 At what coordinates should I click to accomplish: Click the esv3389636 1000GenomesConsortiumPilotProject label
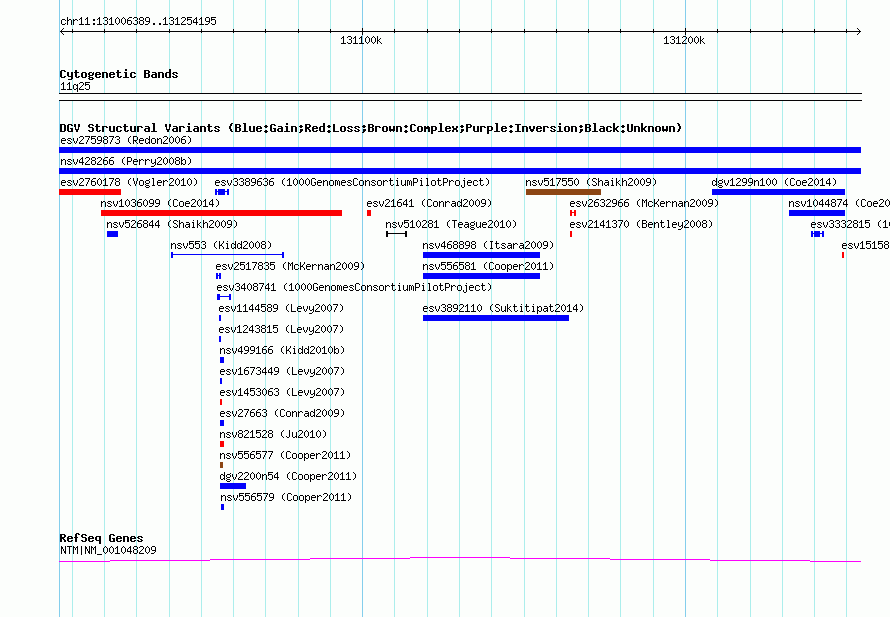(352, 182)
